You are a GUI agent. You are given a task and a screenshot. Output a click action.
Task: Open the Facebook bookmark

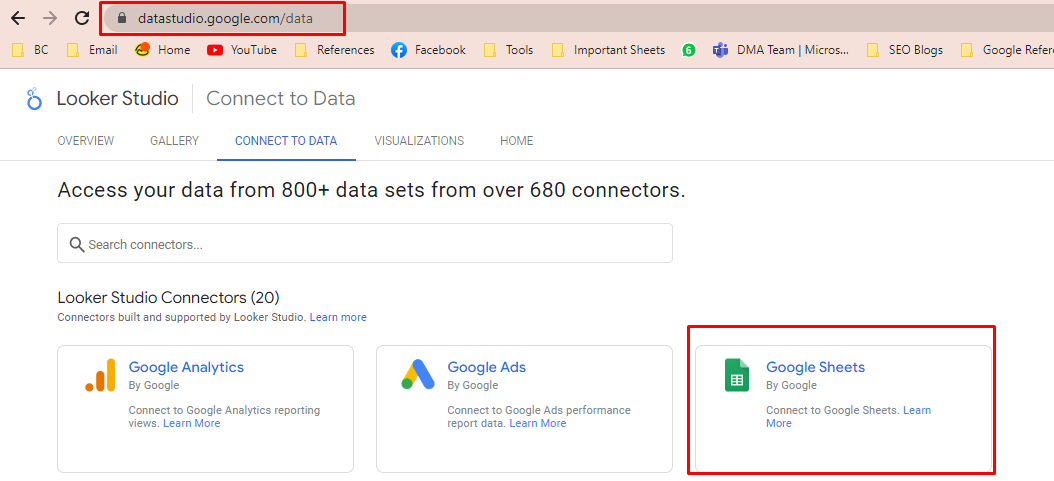428,50
